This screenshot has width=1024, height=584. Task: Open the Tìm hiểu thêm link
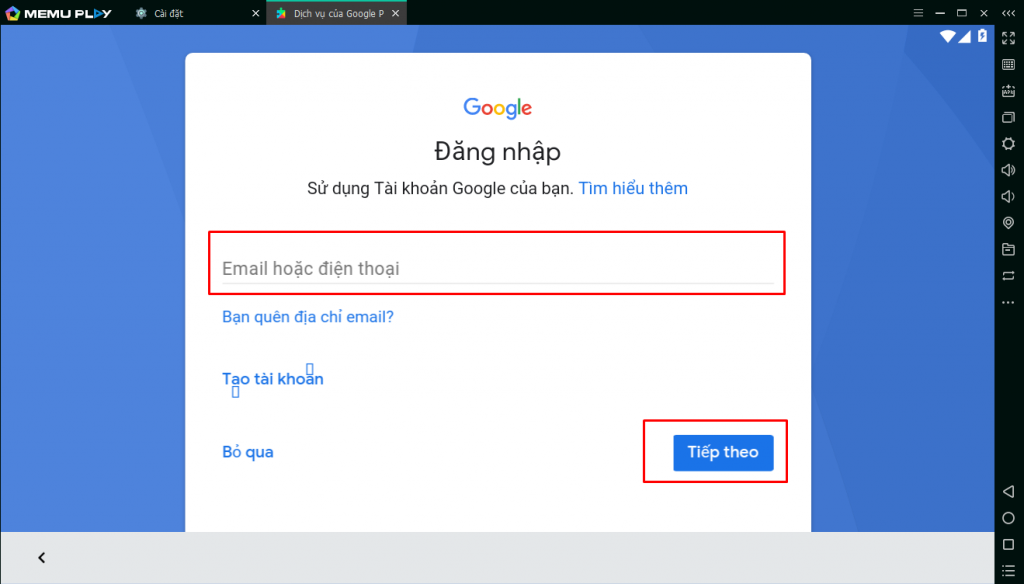pos(633,188)
